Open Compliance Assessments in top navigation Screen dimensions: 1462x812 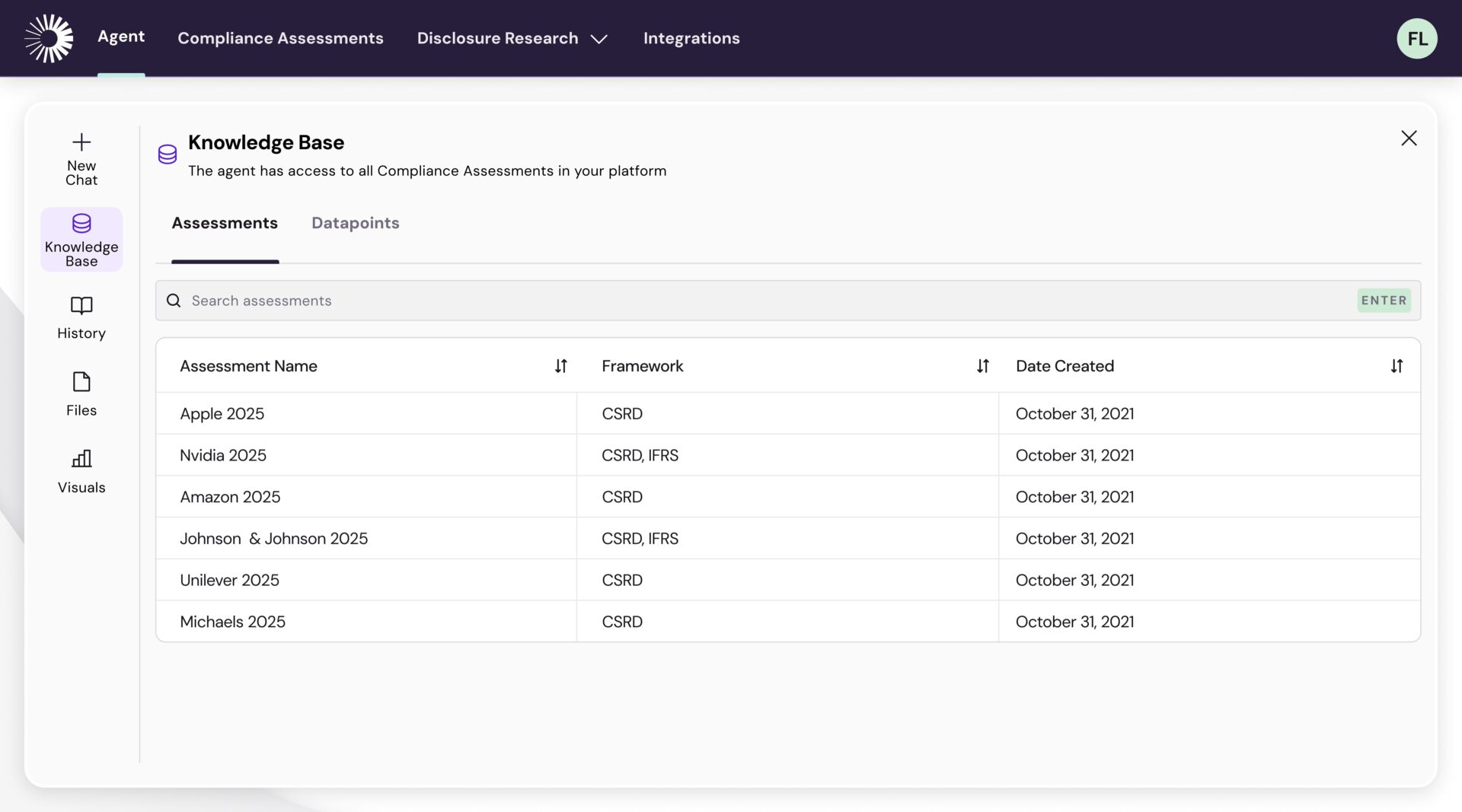point(280,38)
